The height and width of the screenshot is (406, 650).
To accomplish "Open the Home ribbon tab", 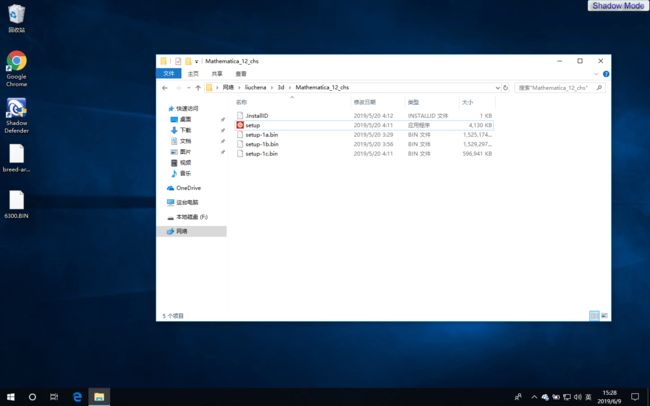I will (x=193, y=73).
